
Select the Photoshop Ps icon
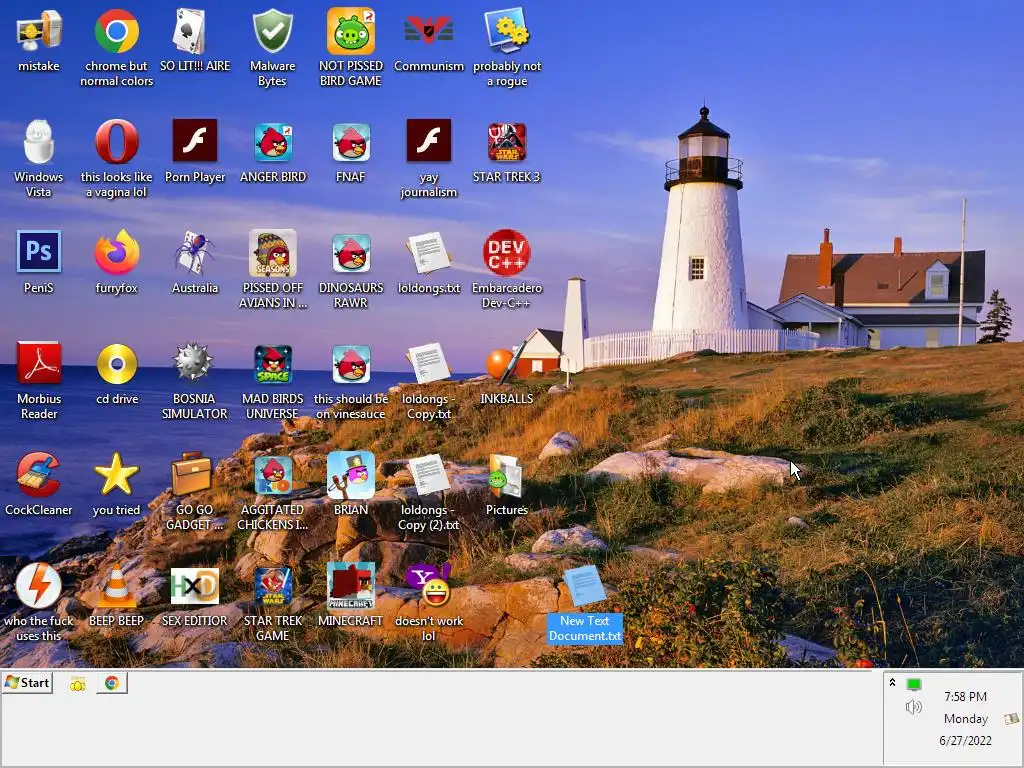coord(39,252)
